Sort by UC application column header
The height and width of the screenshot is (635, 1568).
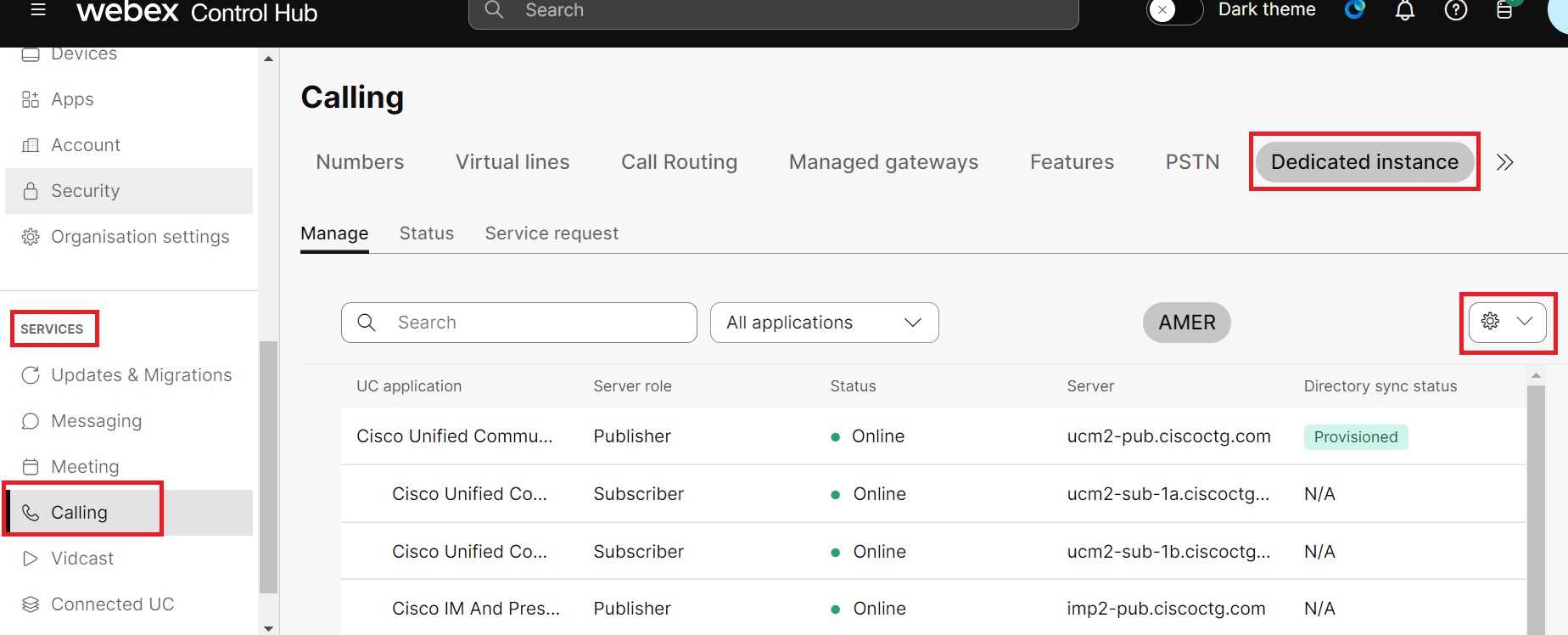point(409,386)
